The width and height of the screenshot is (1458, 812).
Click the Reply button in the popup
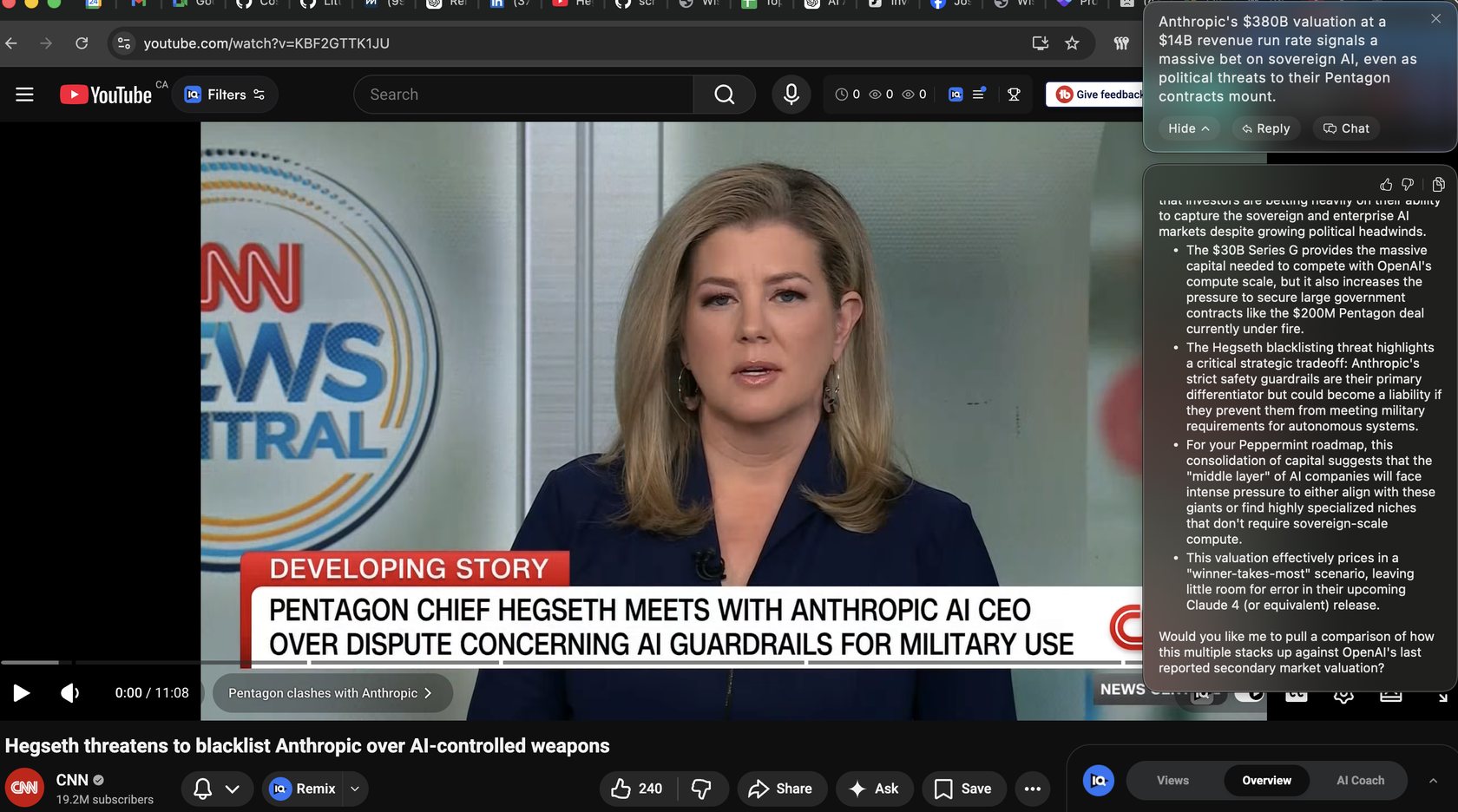click(1265, 128)
